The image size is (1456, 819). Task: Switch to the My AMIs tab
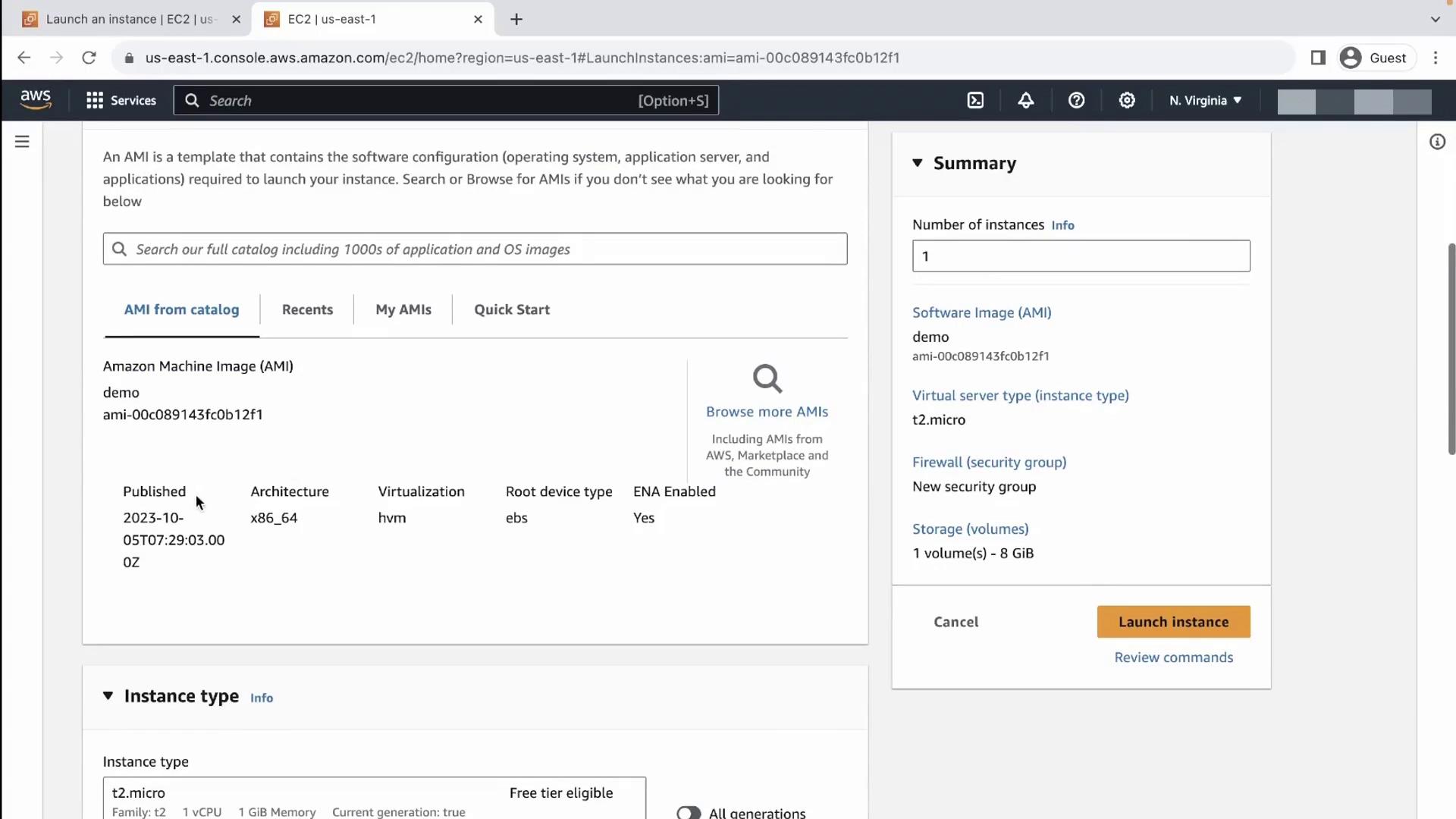(403, 309)
